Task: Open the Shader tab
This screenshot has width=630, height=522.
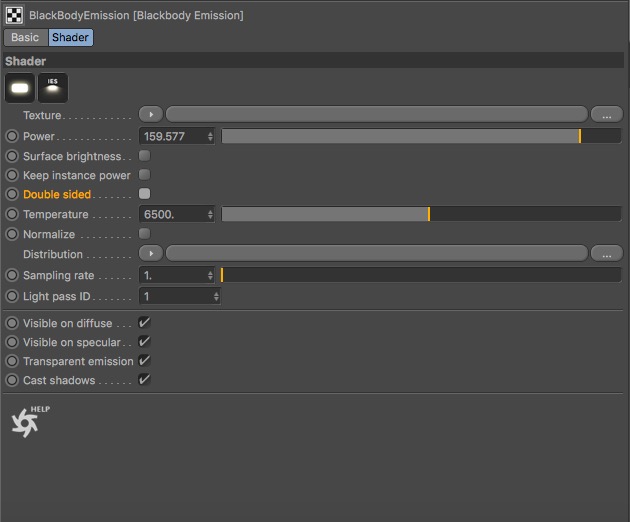Action: click(x=70, y=37)
